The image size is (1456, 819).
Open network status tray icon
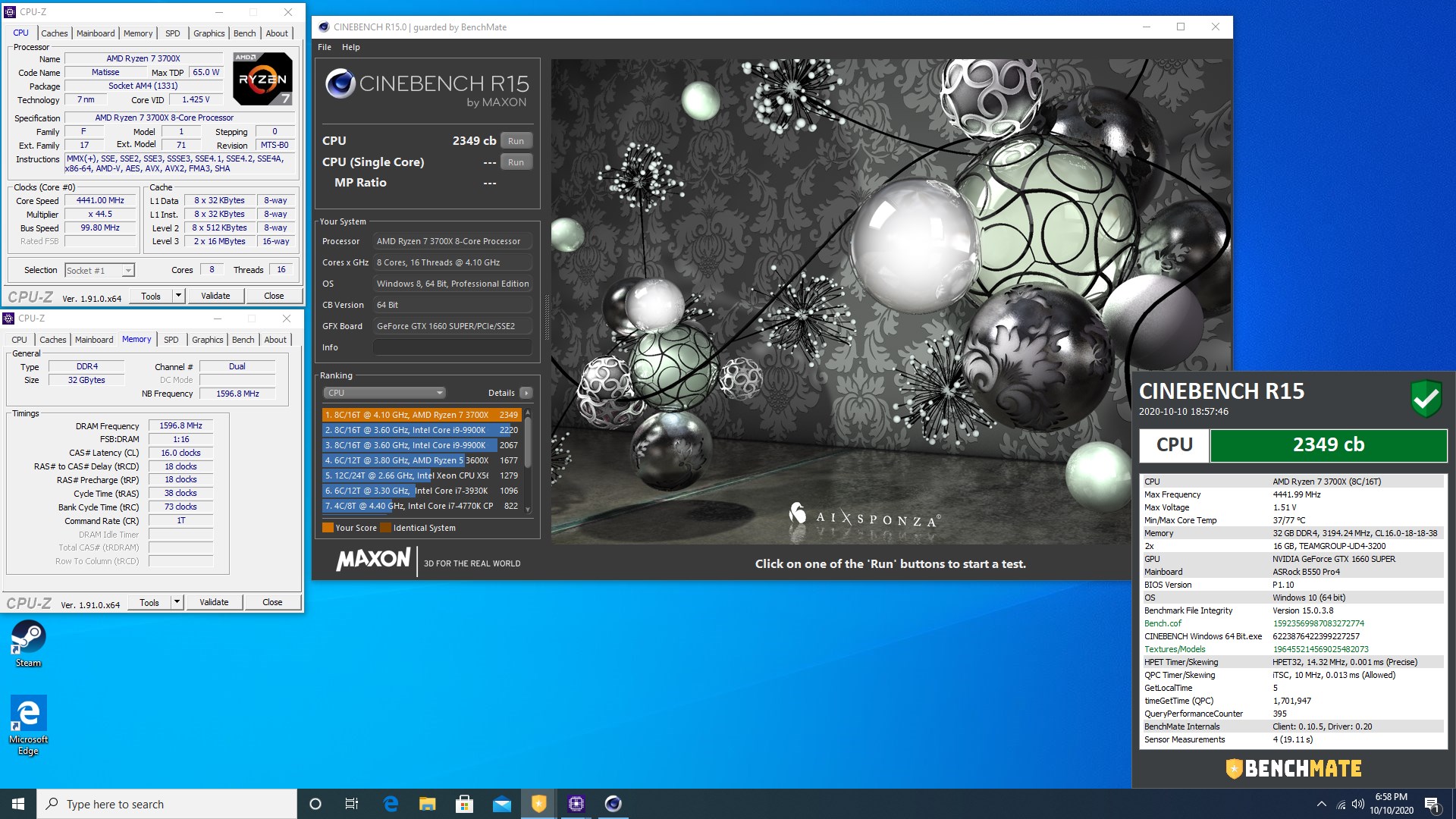coord(1341,804)
